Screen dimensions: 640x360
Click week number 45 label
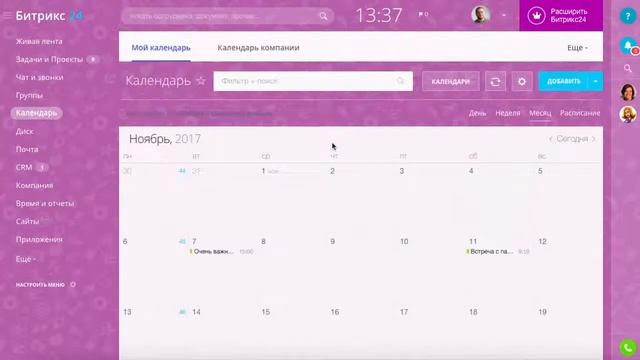(182, 242)
